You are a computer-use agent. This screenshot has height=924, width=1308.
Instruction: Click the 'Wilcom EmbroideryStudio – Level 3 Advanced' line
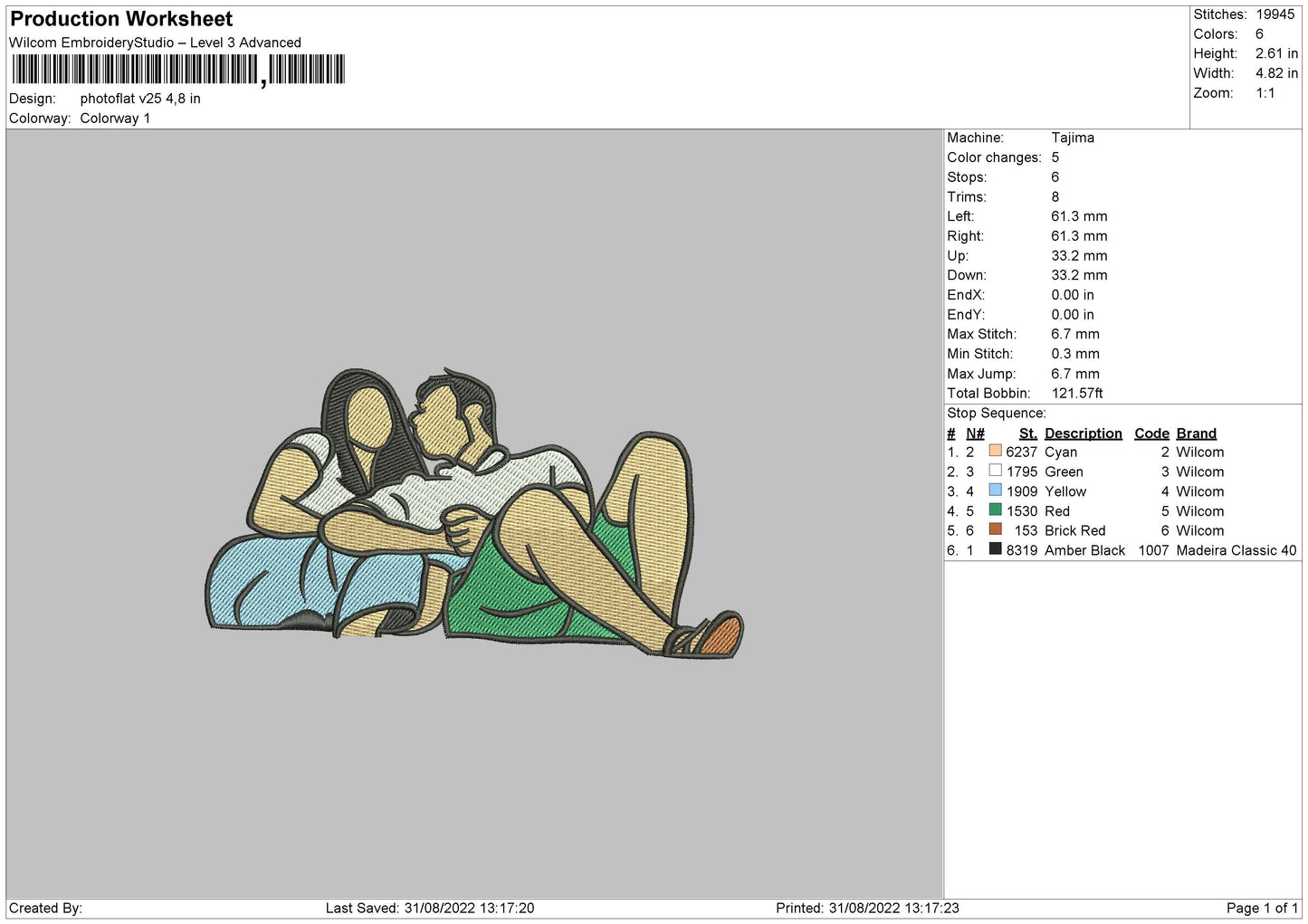click(x=155, y=43)
